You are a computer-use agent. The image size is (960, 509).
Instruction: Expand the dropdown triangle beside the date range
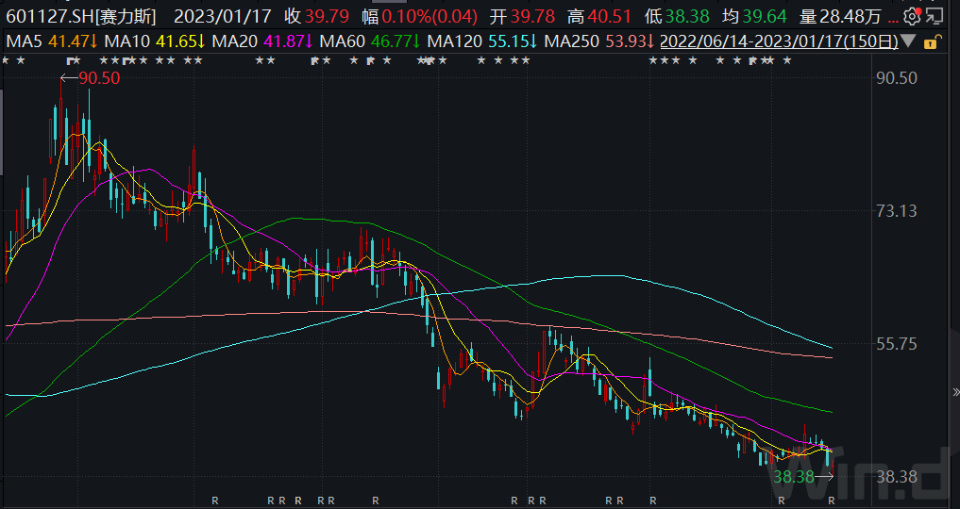907,42
